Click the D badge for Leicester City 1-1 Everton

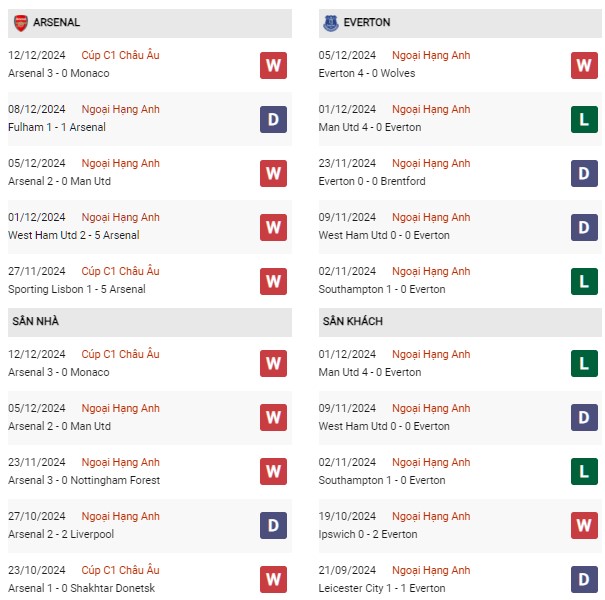click(584, 579)
